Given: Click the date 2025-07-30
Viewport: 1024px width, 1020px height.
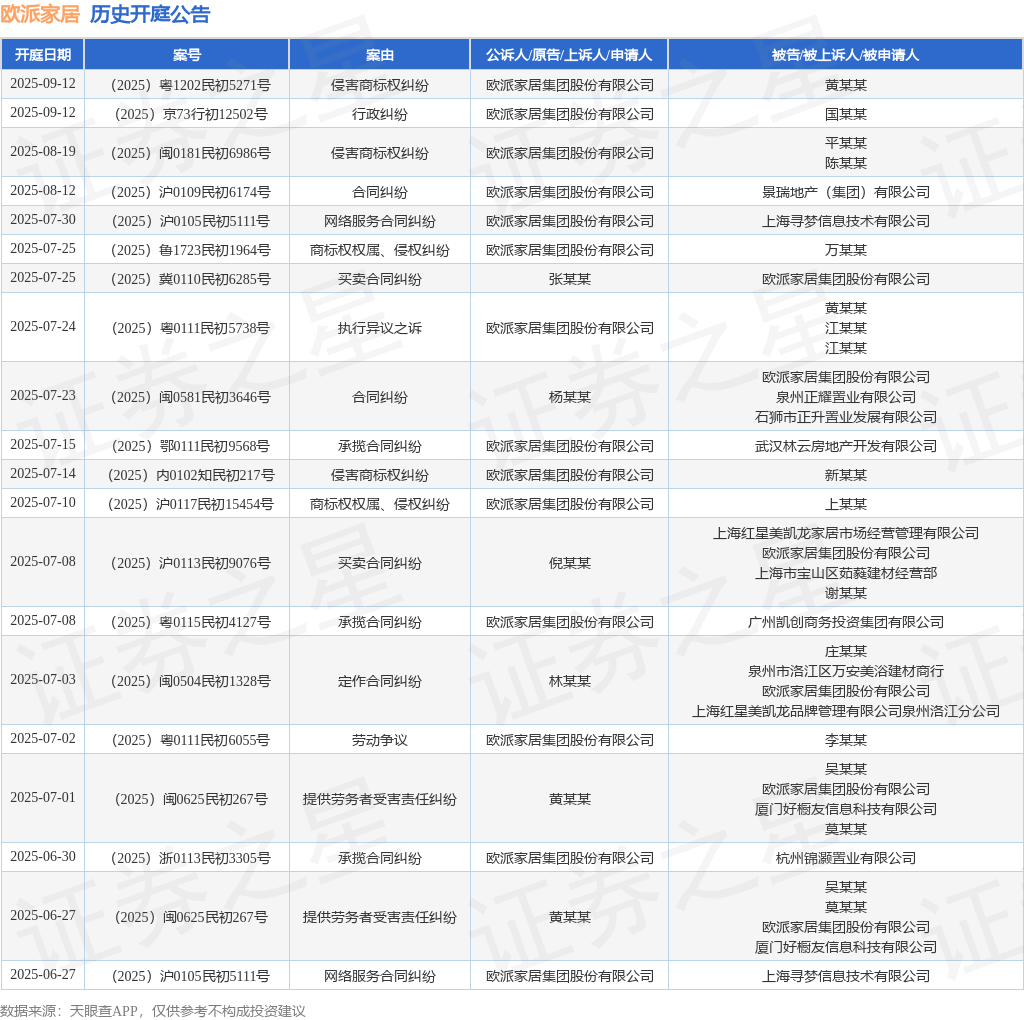Looking at the screenshot, I should (43, 219).
